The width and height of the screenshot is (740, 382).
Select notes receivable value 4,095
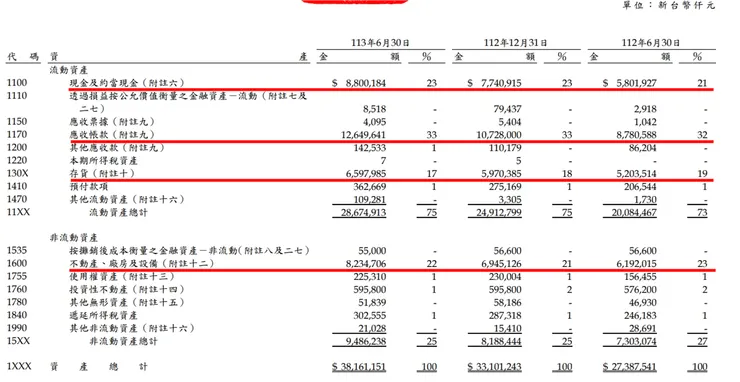(375, 122)
